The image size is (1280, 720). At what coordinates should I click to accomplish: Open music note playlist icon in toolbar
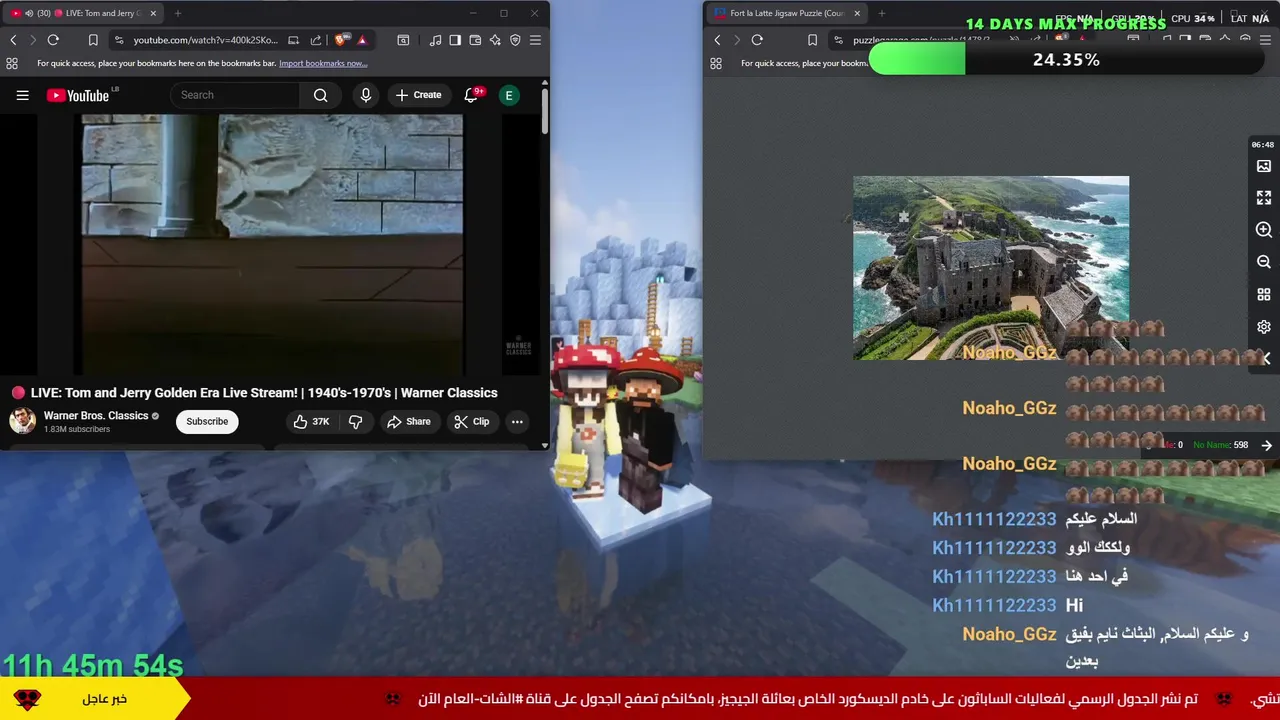[x=435, y=40]
